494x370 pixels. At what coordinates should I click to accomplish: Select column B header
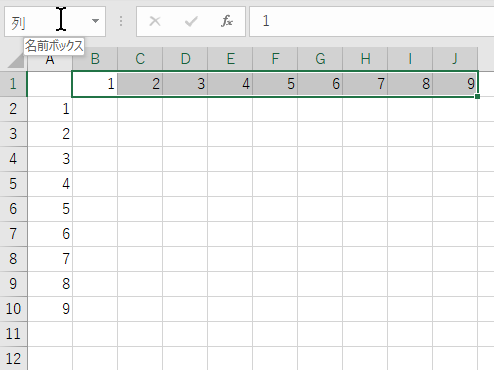[95, 59]
